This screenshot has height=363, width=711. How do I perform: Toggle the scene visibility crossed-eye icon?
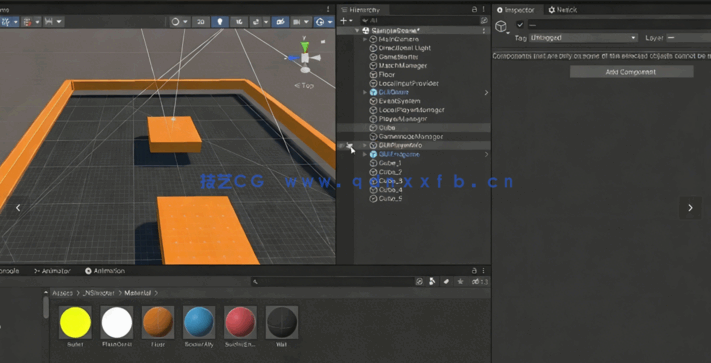(280, 22)
